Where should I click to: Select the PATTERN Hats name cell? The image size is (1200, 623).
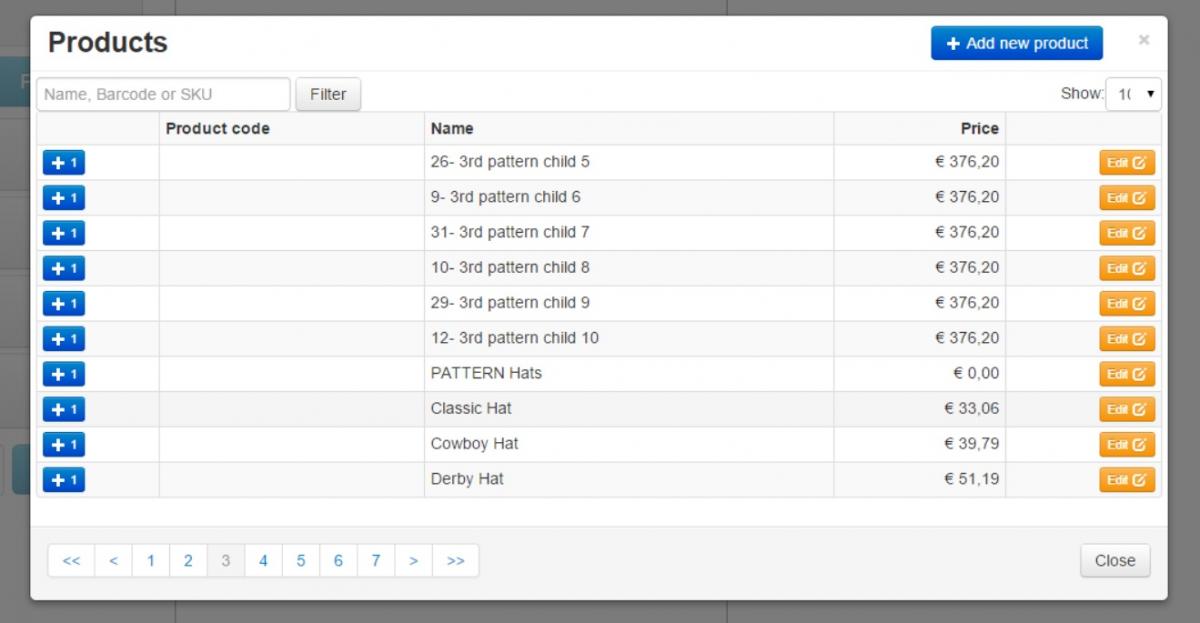pyautogui.click(x=629, y=374)
